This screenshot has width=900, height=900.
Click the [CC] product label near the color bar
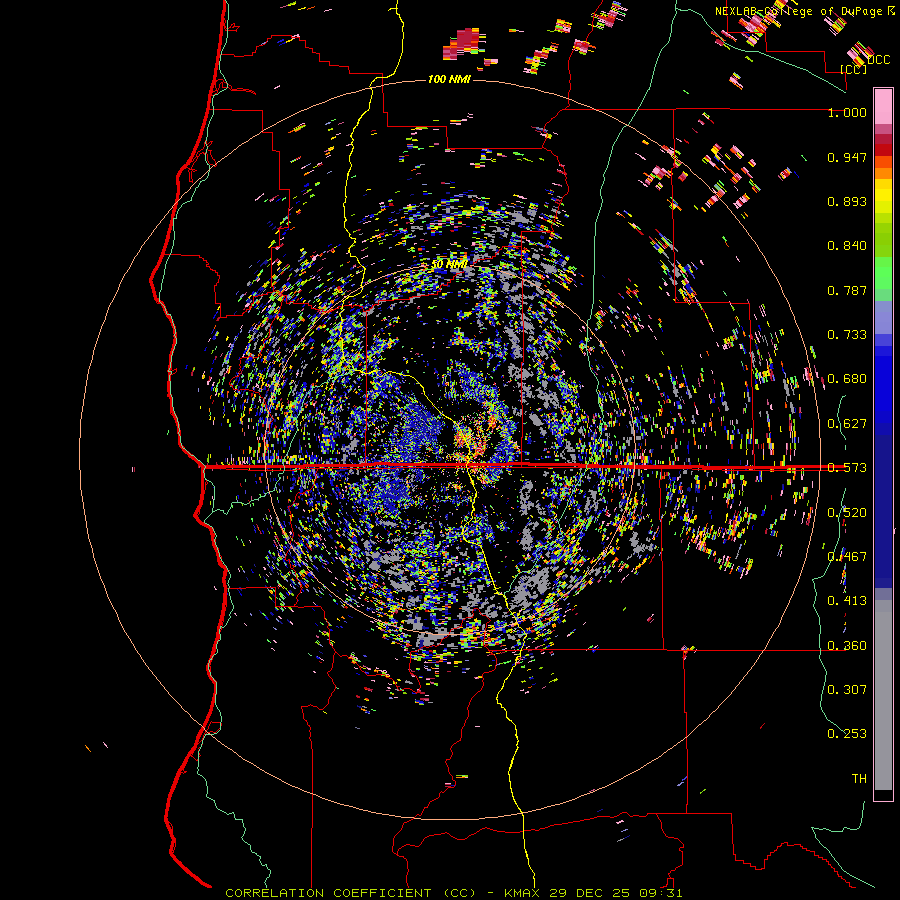point(854,69)
